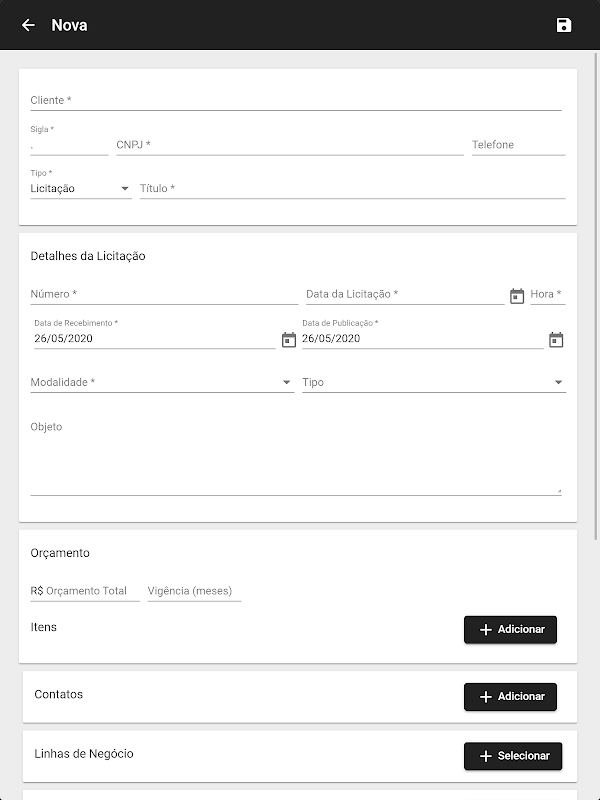Click into the CNPJ field
Viewport: 600px width, 800px height.
289,145
